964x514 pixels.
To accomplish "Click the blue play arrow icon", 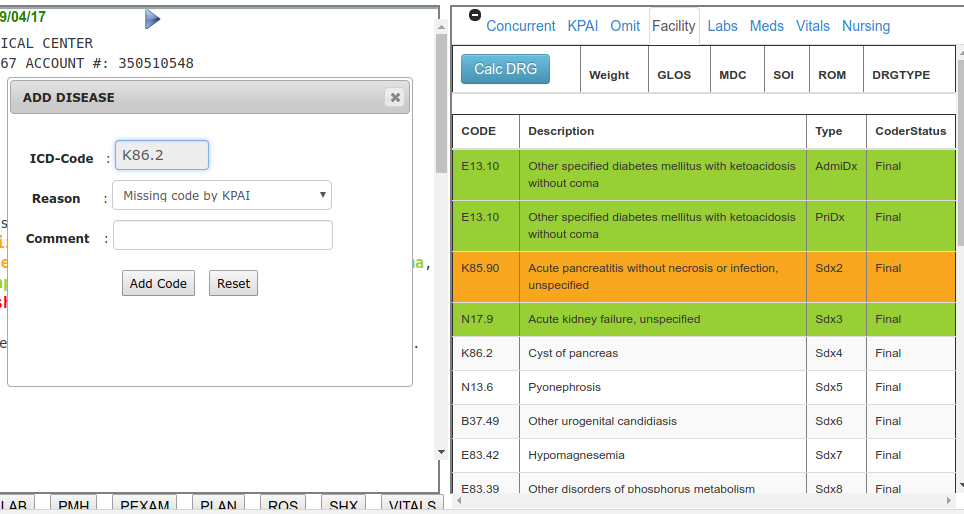I will [x=152, y=19].
